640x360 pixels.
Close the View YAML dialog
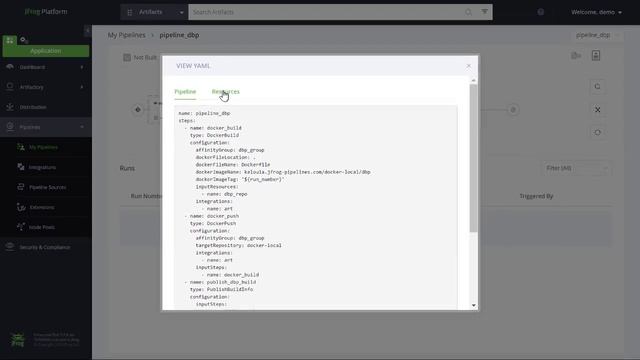[x=469, y=66]
